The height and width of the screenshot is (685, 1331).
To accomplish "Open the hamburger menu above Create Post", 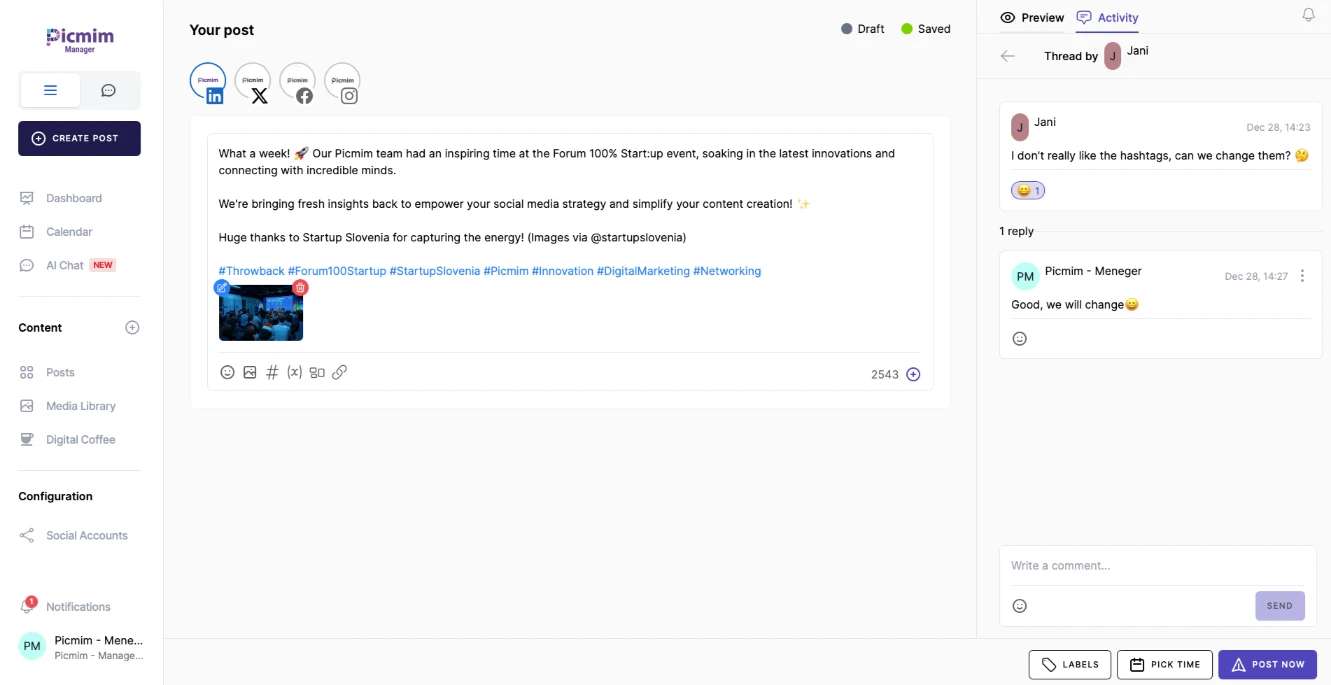I will tap(50, 89).
